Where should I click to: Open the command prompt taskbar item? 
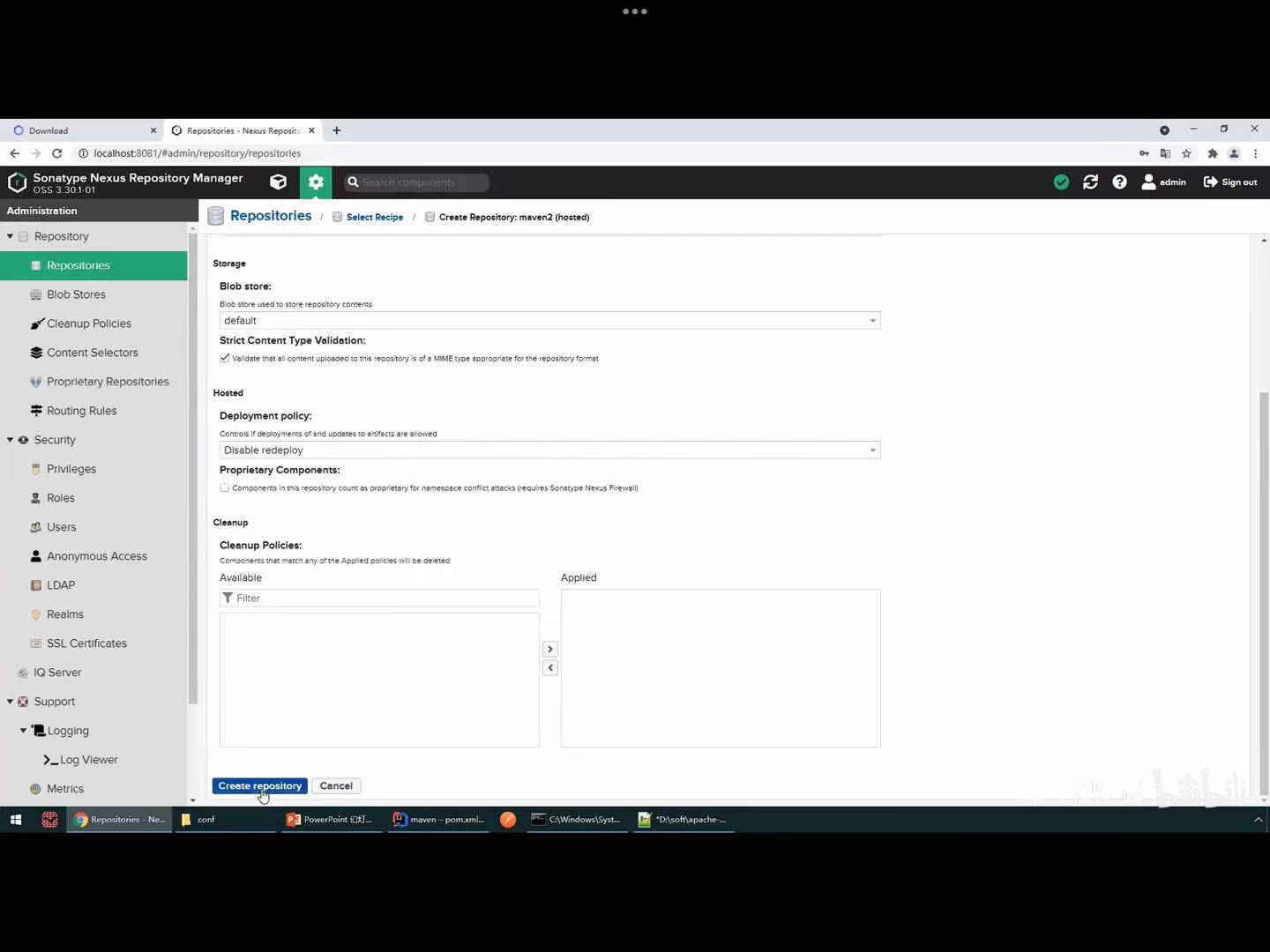(x=577, y=820)
